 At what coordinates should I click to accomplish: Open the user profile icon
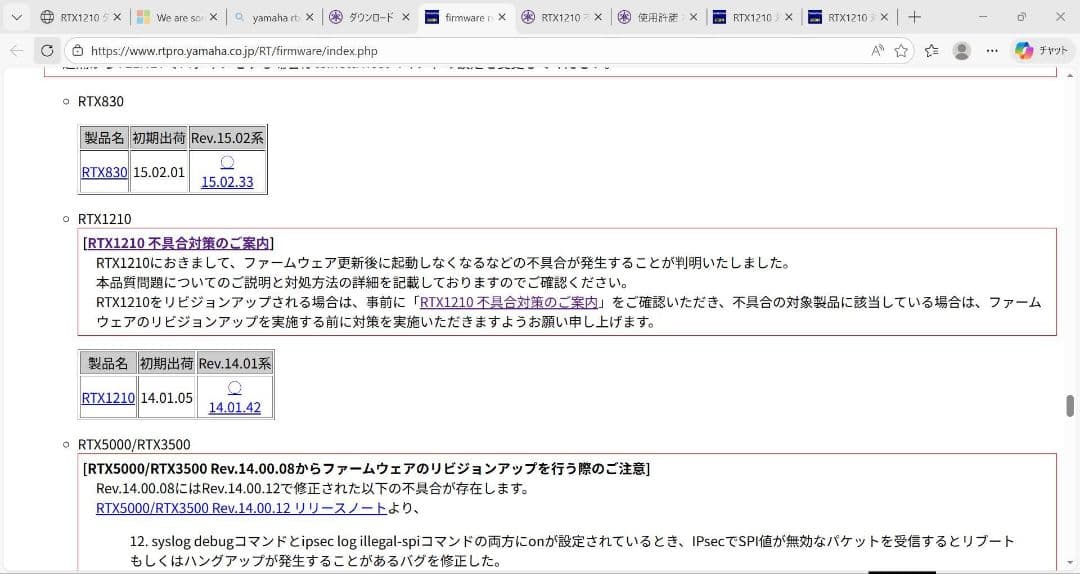pyautogui.click(x=962, y=50)
